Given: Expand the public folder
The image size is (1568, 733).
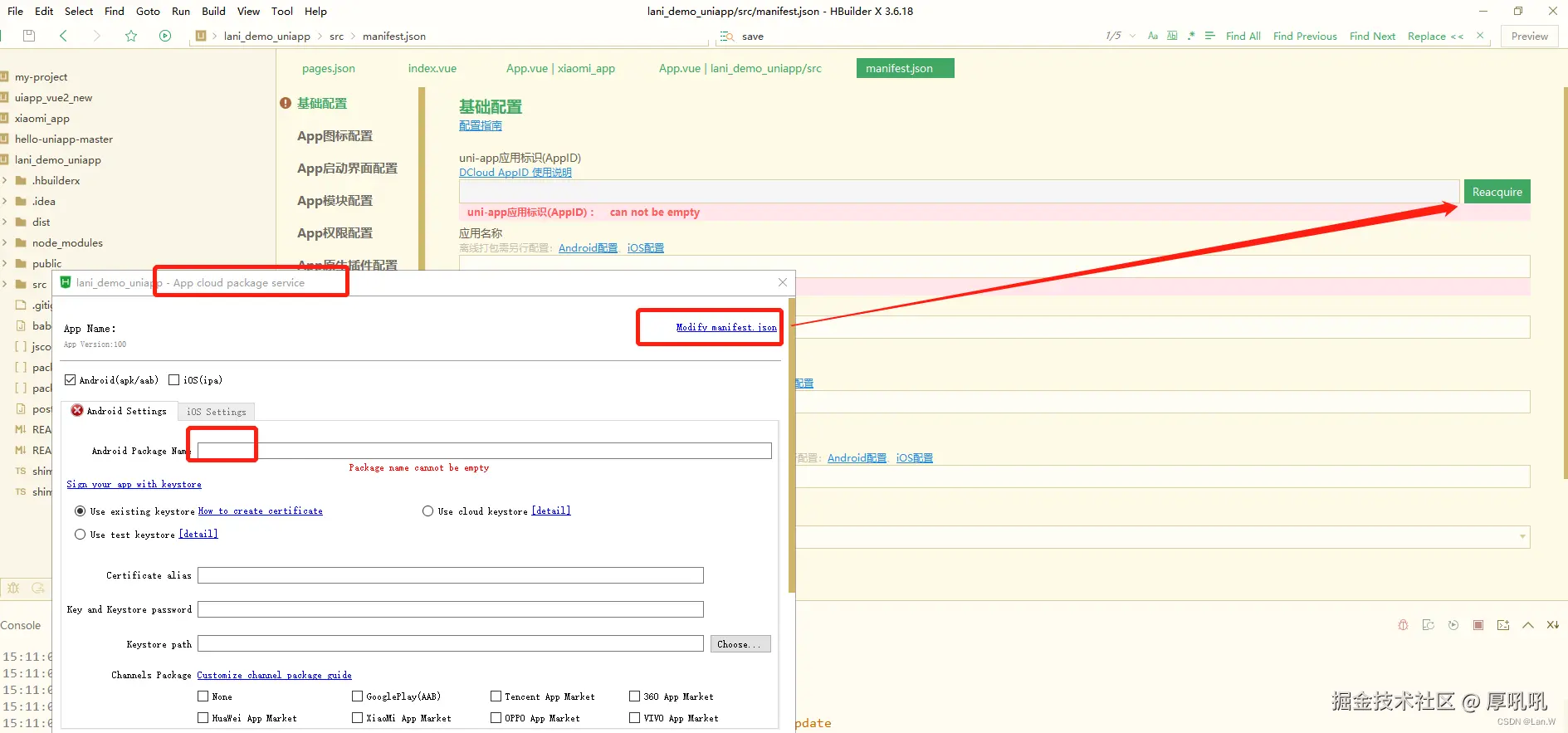Looking at the screenshot, I should (5, 263).
